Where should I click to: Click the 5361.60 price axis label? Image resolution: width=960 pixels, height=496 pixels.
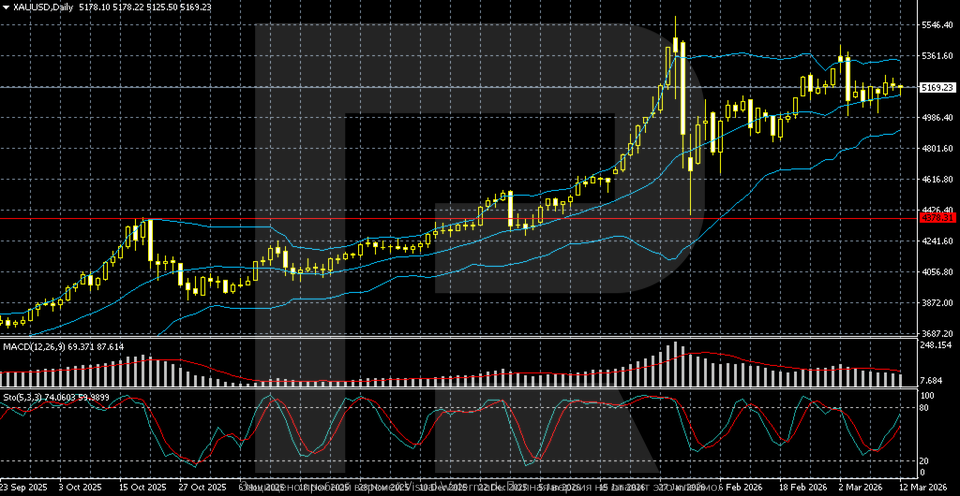(x=937, y=56)
